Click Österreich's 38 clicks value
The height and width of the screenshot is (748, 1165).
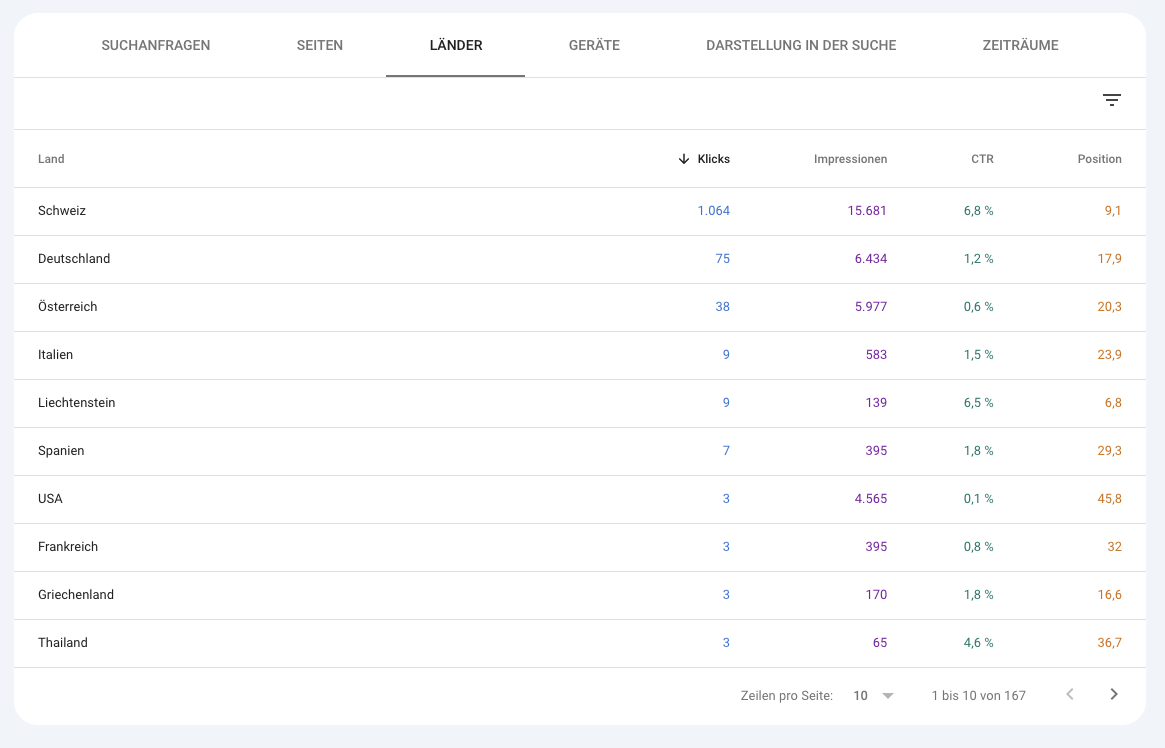(x=722, y=307)
